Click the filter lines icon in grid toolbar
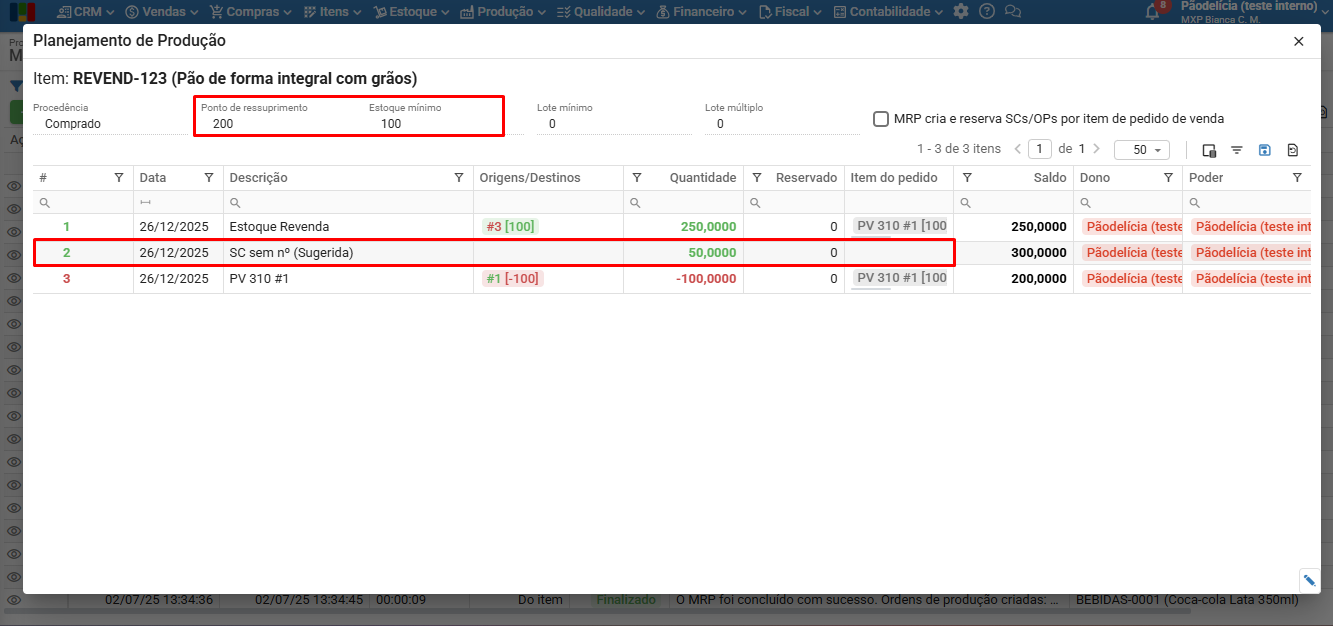 point(1237,150)
